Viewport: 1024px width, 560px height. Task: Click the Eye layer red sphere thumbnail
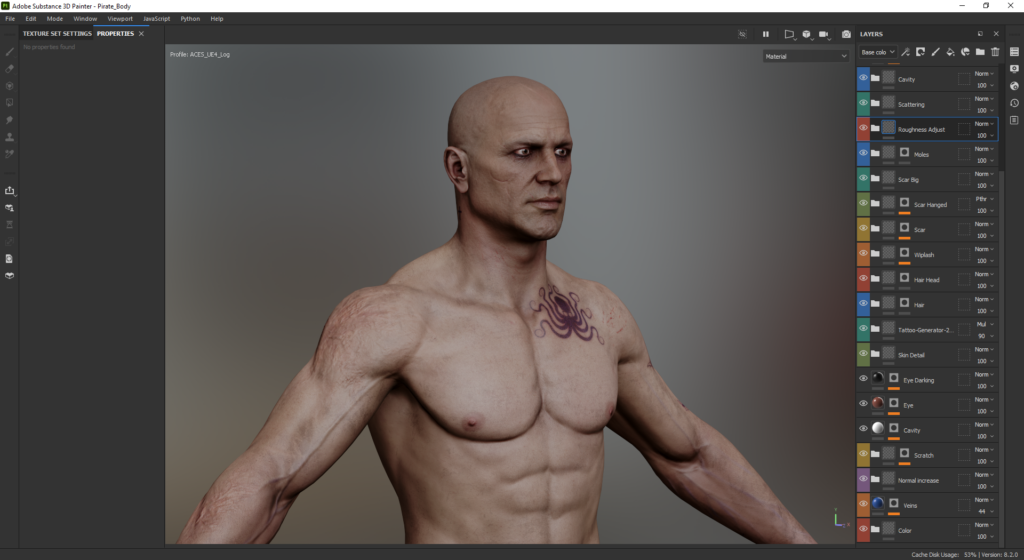coord(878,403)
